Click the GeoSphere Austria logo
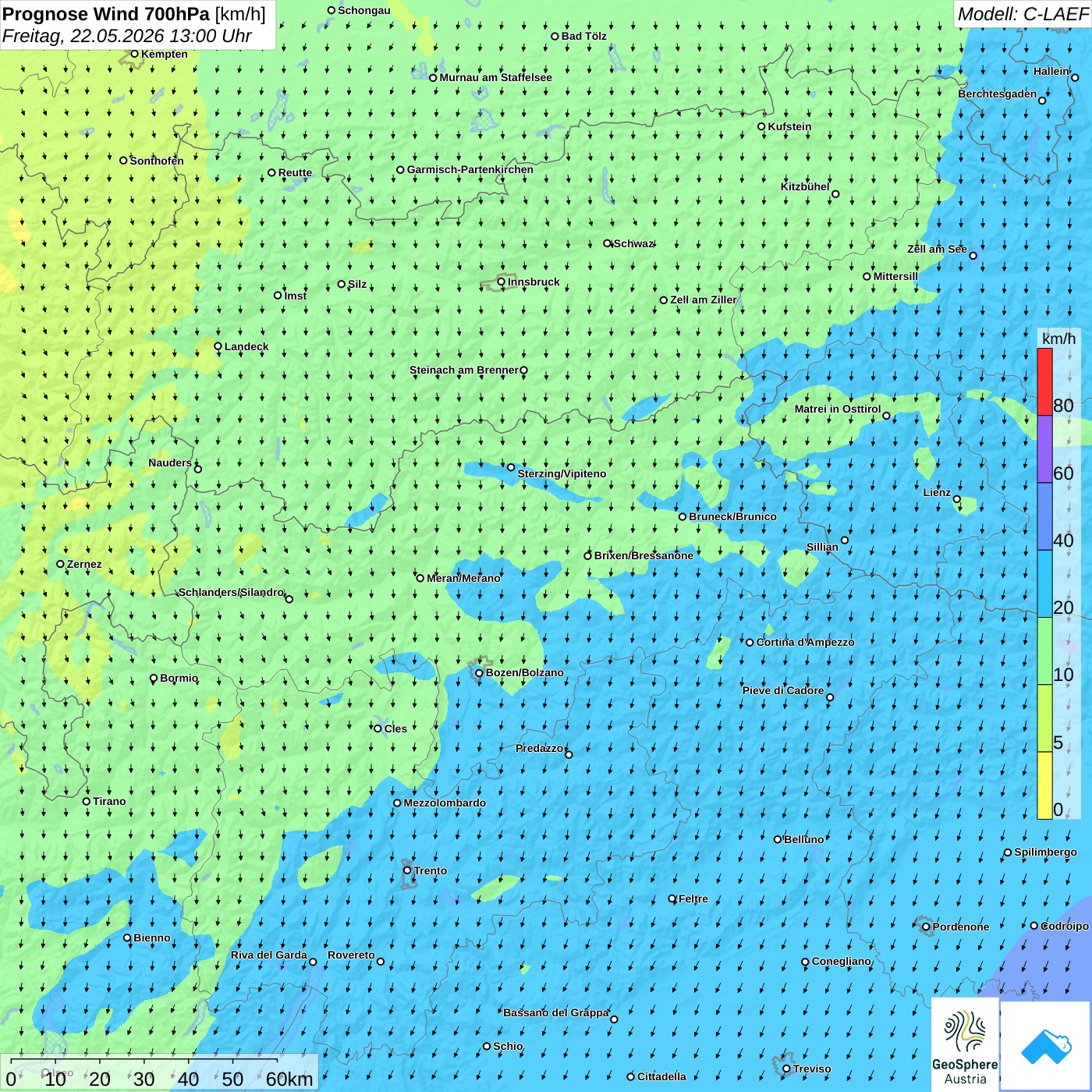The image size is (1092, 1092). tap(965, 1044)
